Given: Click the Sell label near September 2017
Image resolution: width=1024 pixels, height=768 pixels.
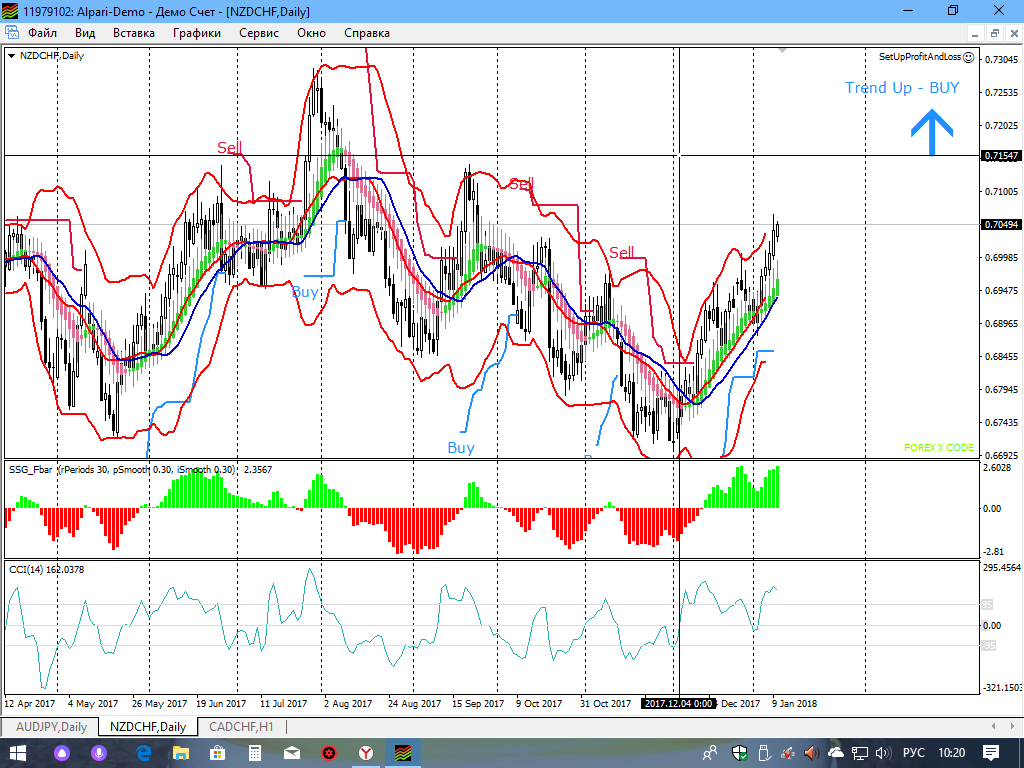Looking at the screenshot, I should pyautogui.click(x=521, y=184).
